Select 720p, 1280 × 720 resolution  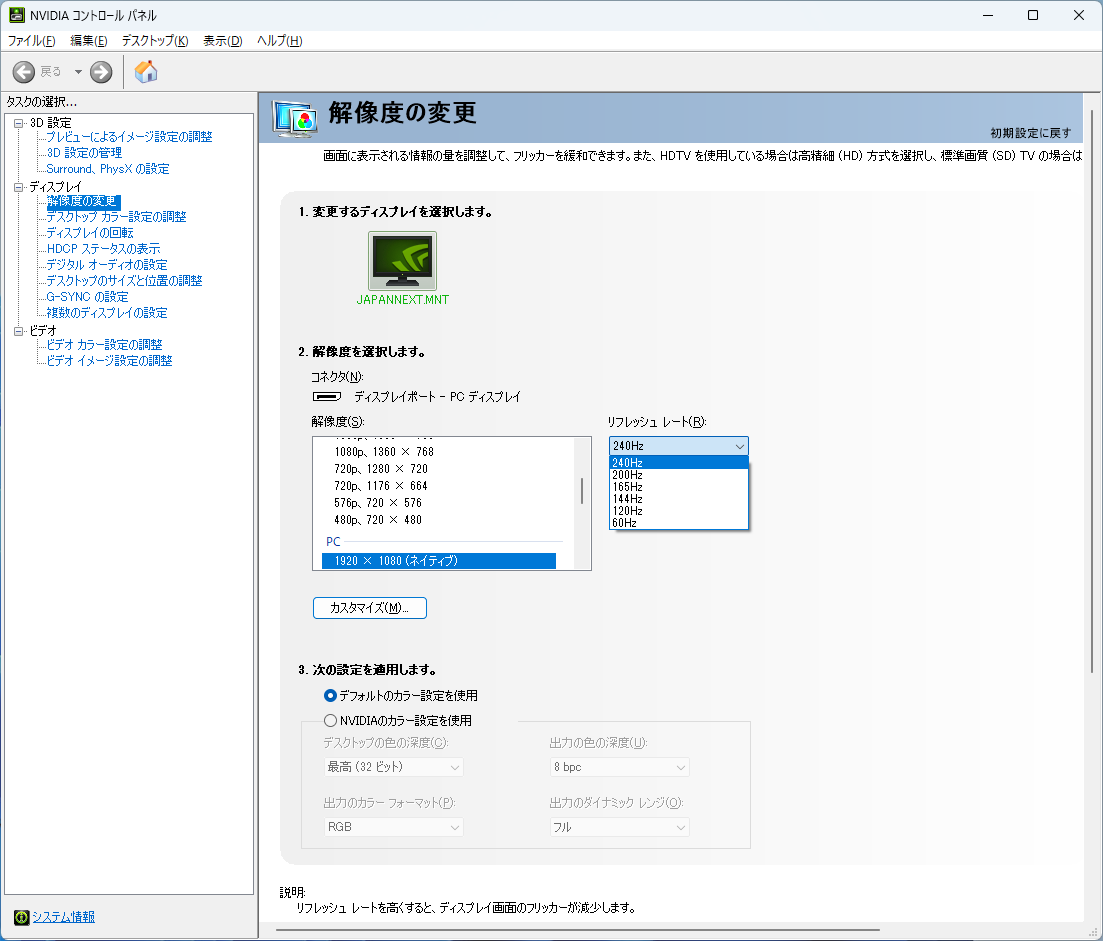[381, 469]
